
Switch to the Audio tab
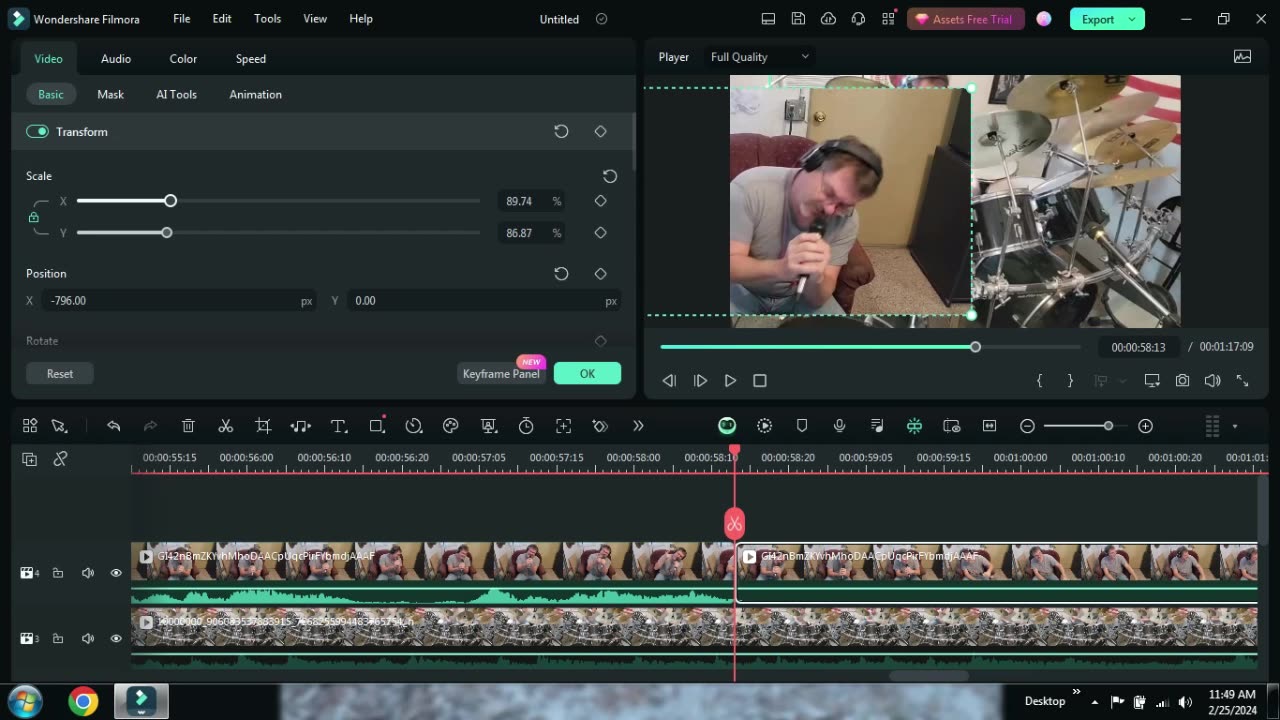116,59
